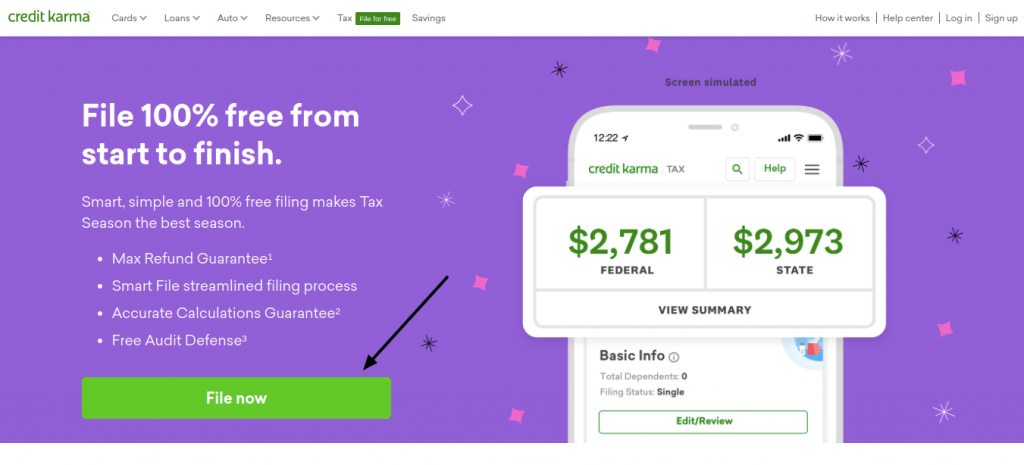The width and height of the screenshot is (1024, 465).
Task: Expand the Loans dropdown menu
Action: click(x=182, y=18)
